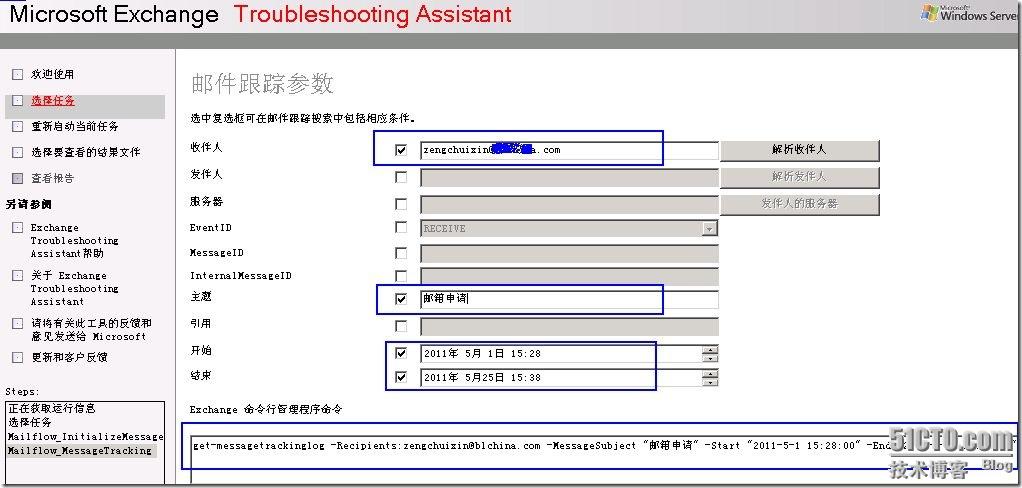
Task: Click the icon beside 选择要查看的结果文件
Action: [x=17, y=153]
